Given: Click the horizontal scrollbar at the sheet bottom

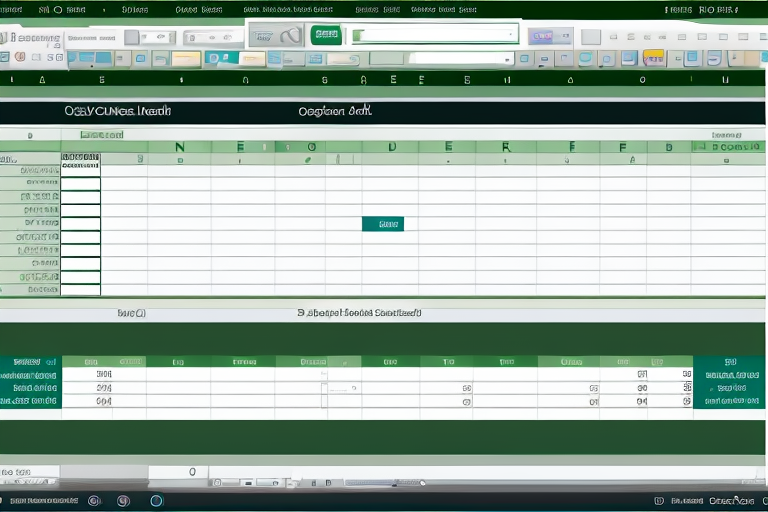Looking at the screenshot, I should [x=380, y=484].
